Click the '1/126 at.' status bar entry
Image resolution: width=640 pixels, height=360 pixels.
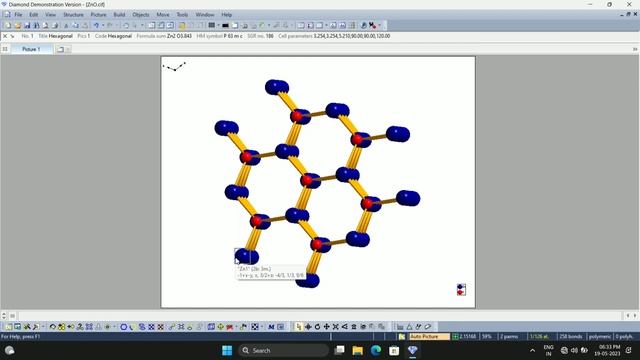539,337
